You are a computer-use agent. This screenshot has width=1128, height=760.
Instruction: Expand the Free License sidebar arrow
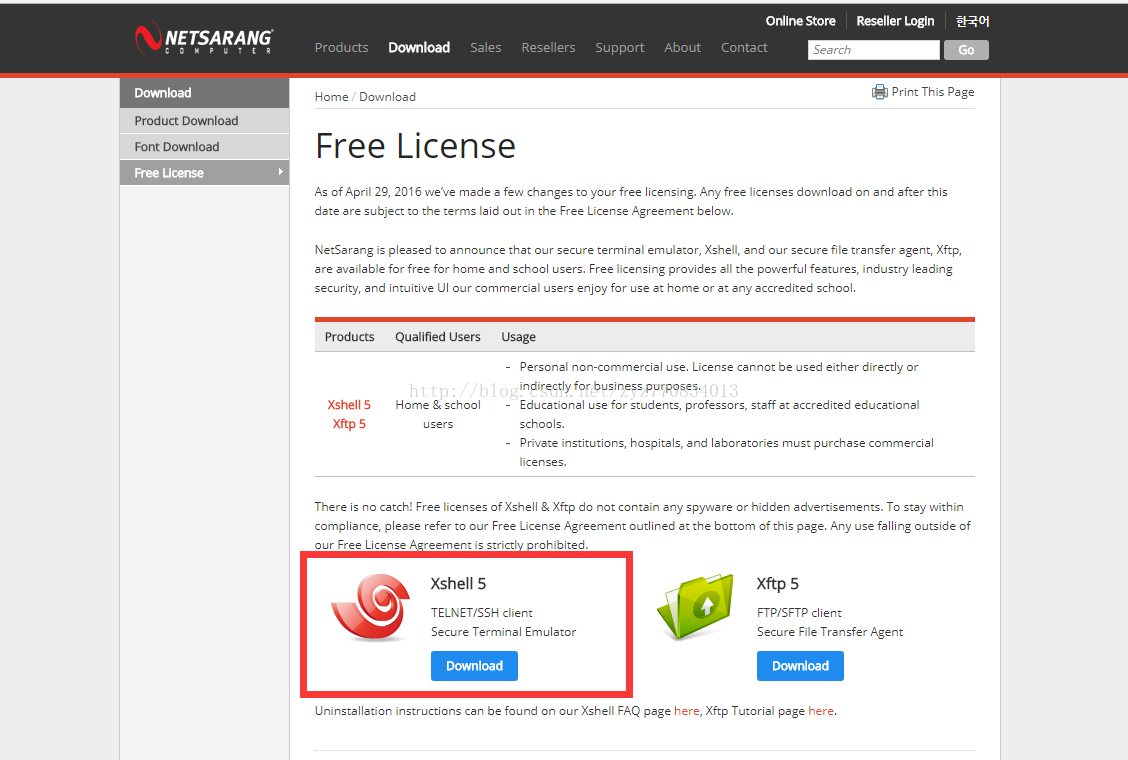[280, 172]
